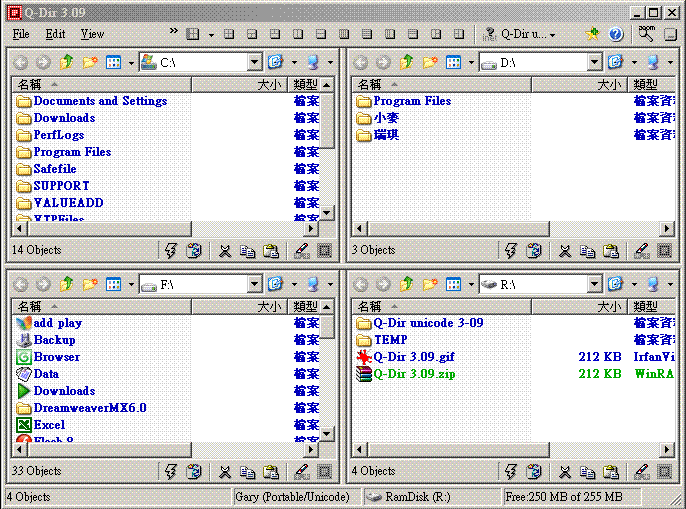The width and height of the screenshot is (686, 509).
Task: Open the File menu
Action: (x=21, y=34)
